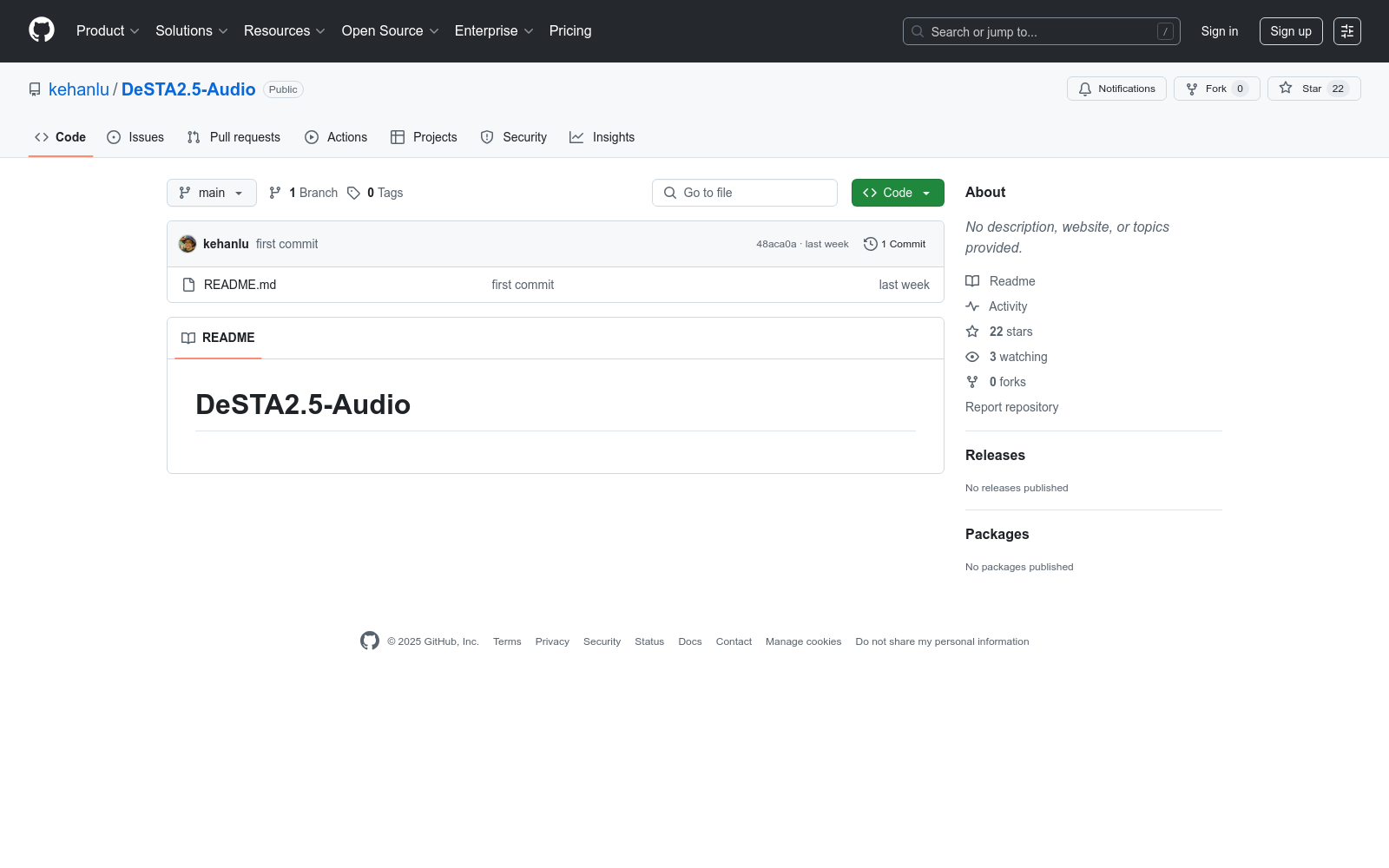
Task: Open the Report repository link
Action: [1011, 407]
